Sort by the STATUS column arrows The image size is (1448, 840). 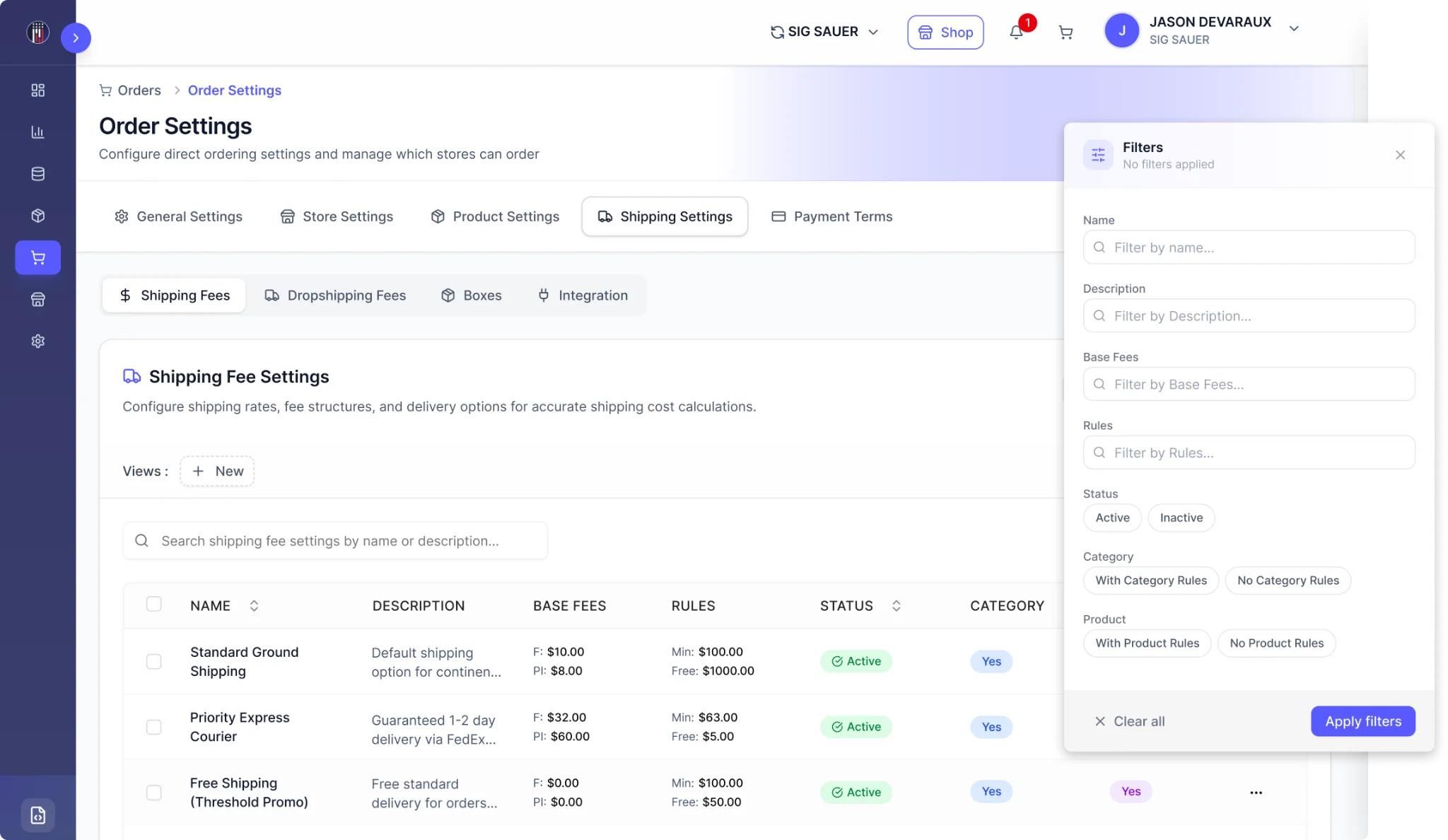click(x=896, y=606)
